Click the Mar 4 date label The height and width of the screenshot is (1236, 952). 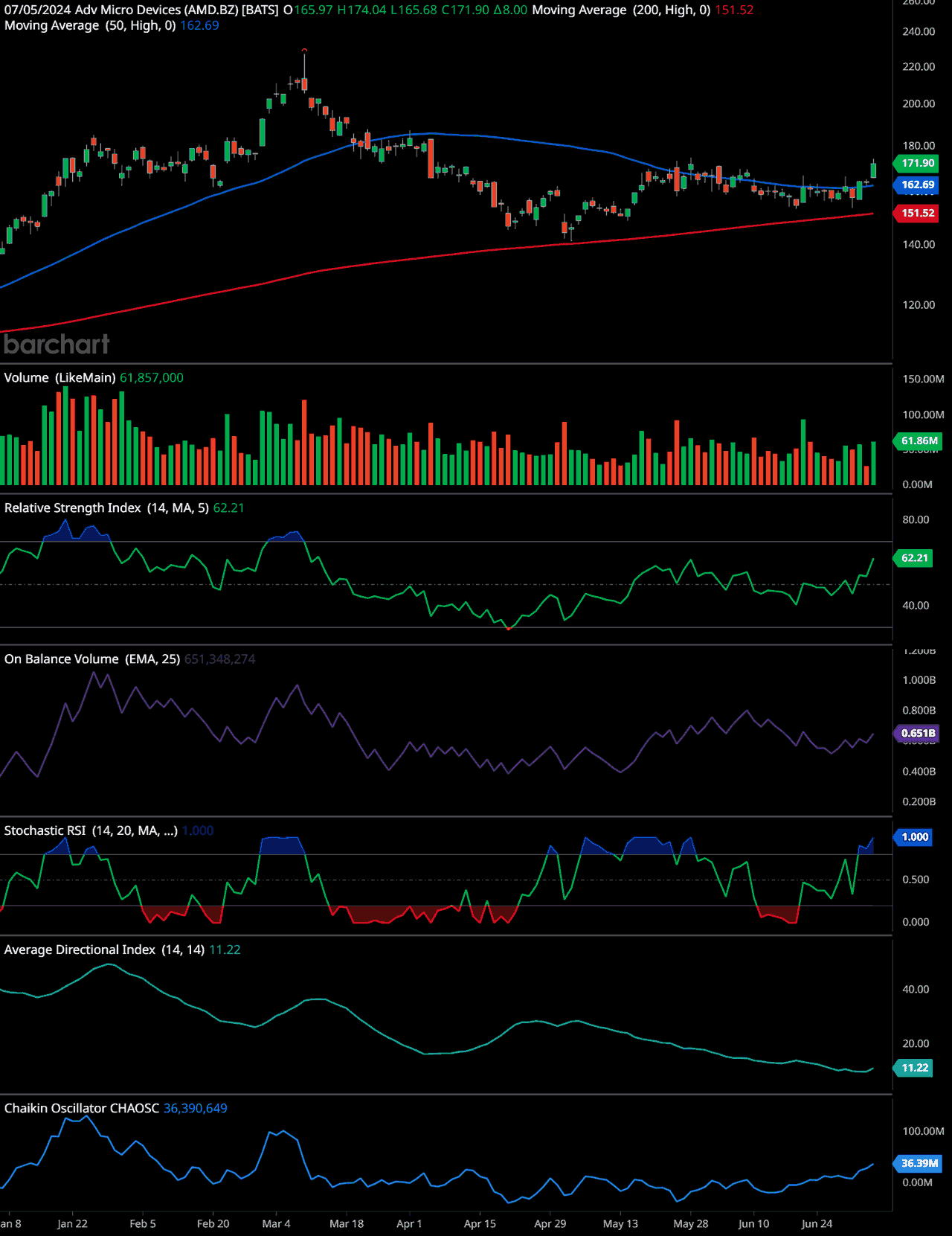click(276, 1224)
